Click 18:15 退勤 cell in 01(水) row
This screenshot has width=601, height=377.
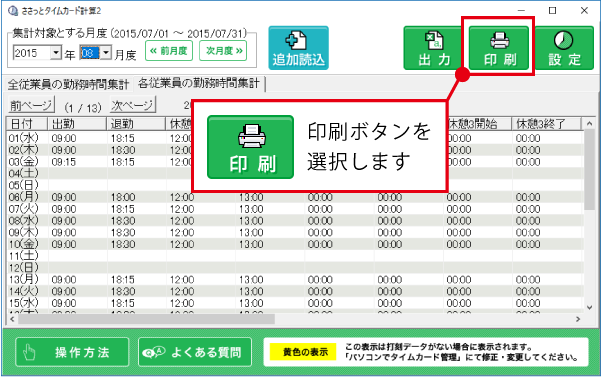pos(136,138)
